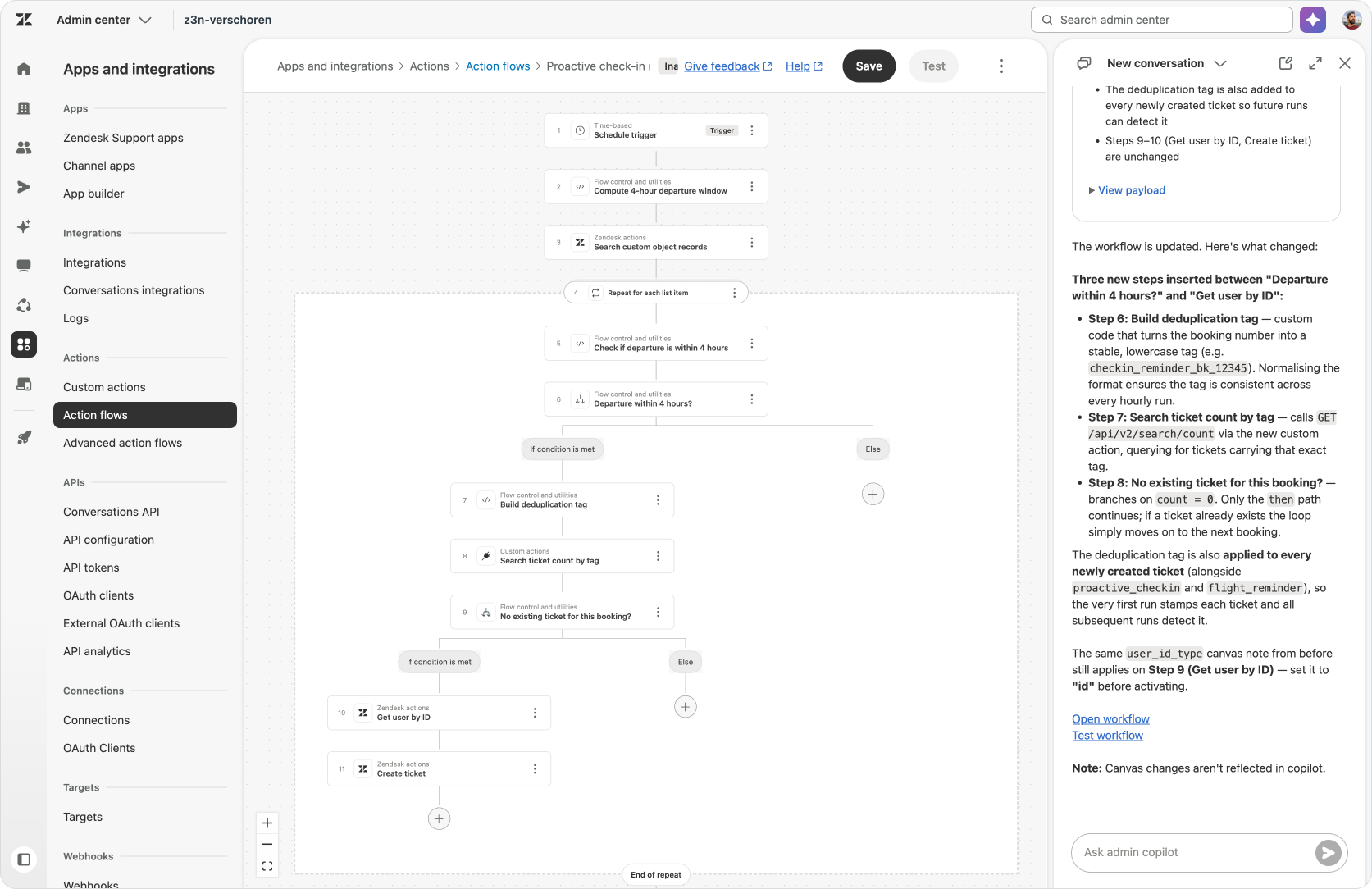Expand the copilot panel to full size

click(x=1315, y=63)
